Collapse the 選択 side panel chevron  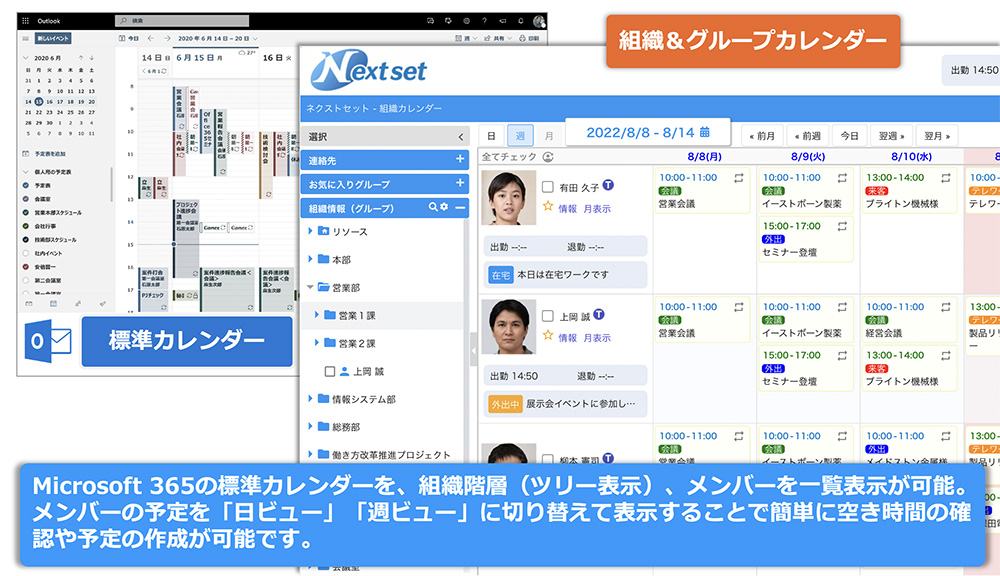(x=460, y=137)
